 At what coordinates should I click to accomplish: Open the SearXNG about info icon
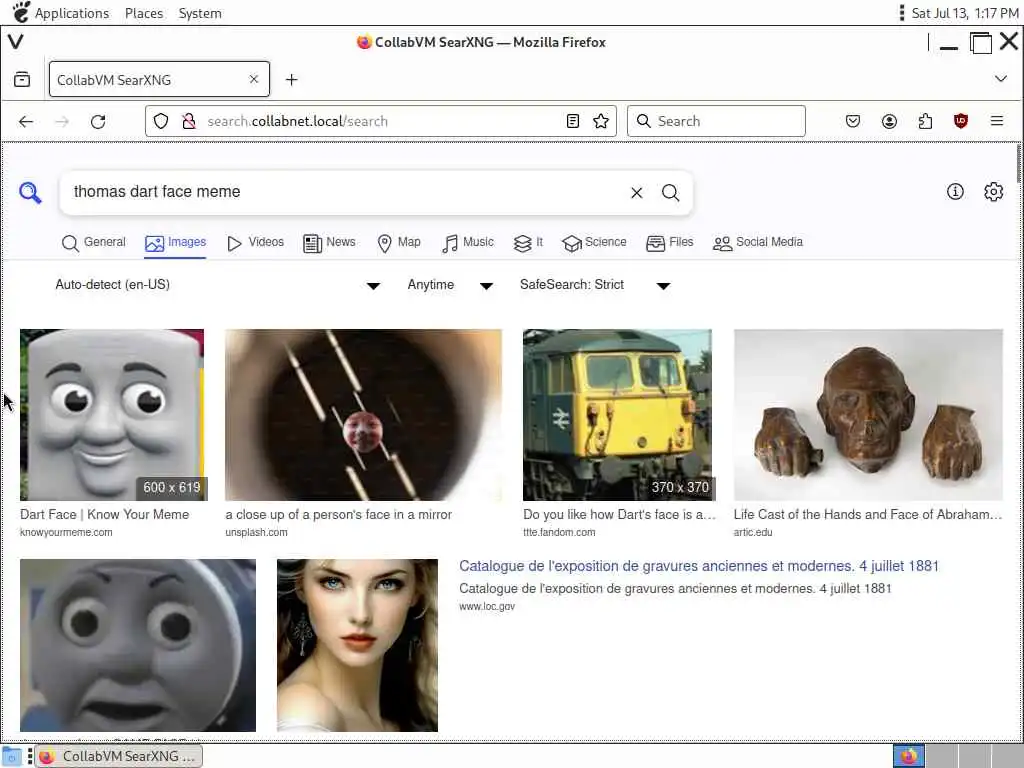pyautogui.click(x=955, y=191)
